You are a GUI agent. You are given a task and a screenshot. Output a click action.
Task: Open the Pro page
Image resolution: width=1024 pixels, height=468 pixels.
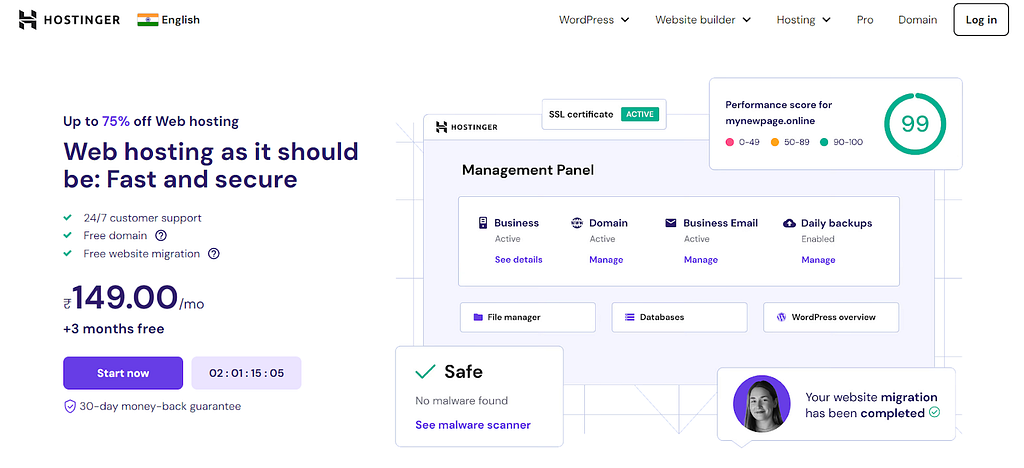865,20
